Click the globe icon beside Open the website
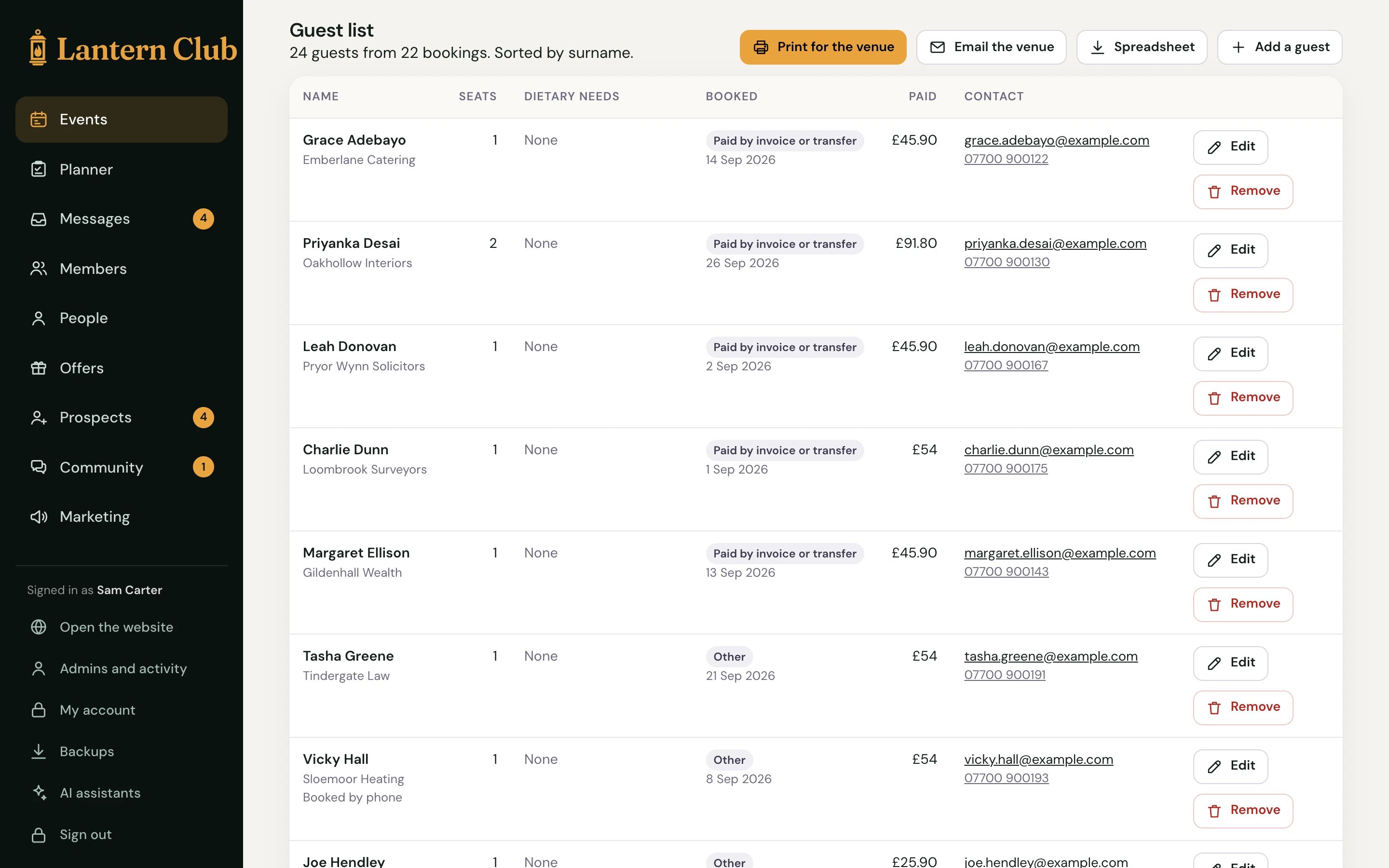 39,627
